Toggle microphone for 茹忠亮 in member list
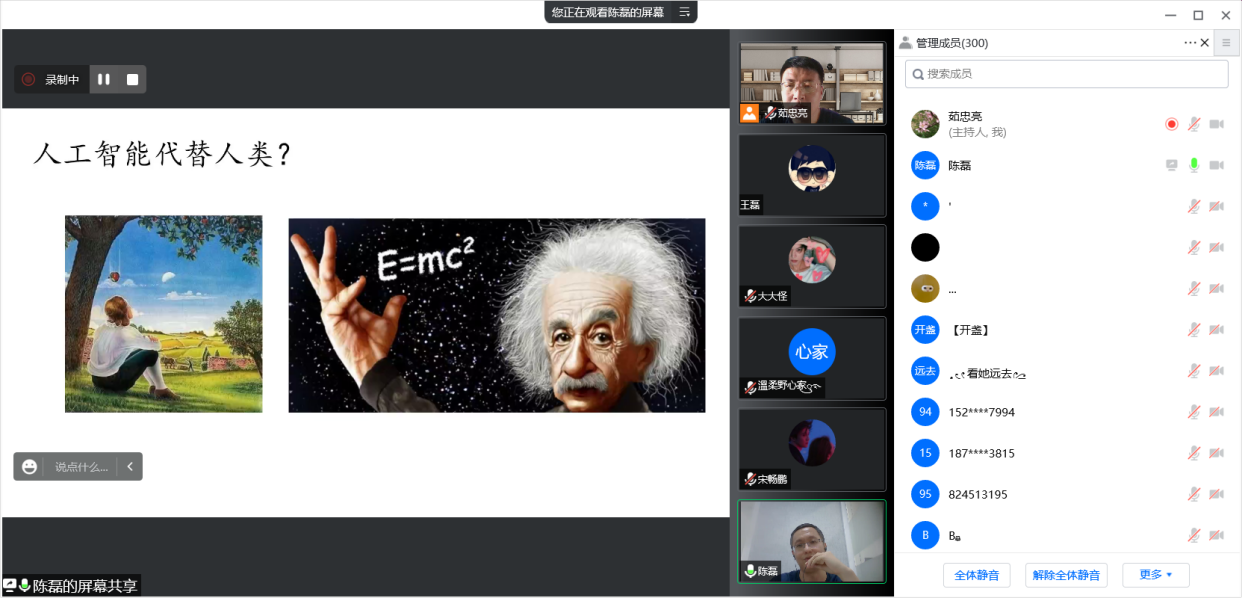This screenshot has height=598, width=1242. (x=1193, y=124)
